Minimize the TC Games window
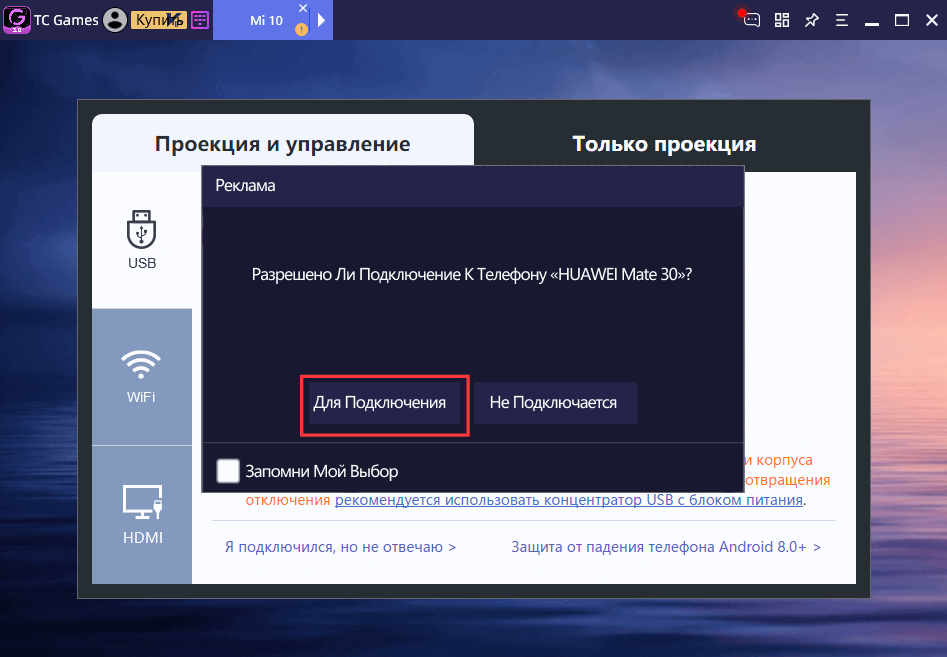Screen dimensions: 947x657 click(872, 23)
